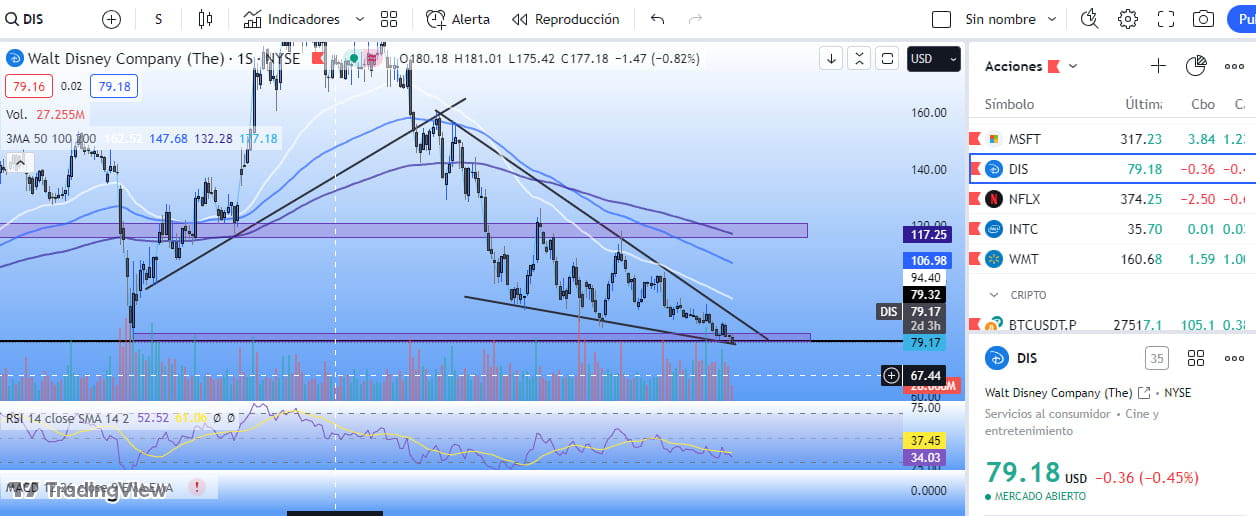
Task: Select the WMT watchlist row
Action: tap(1112, 259)
